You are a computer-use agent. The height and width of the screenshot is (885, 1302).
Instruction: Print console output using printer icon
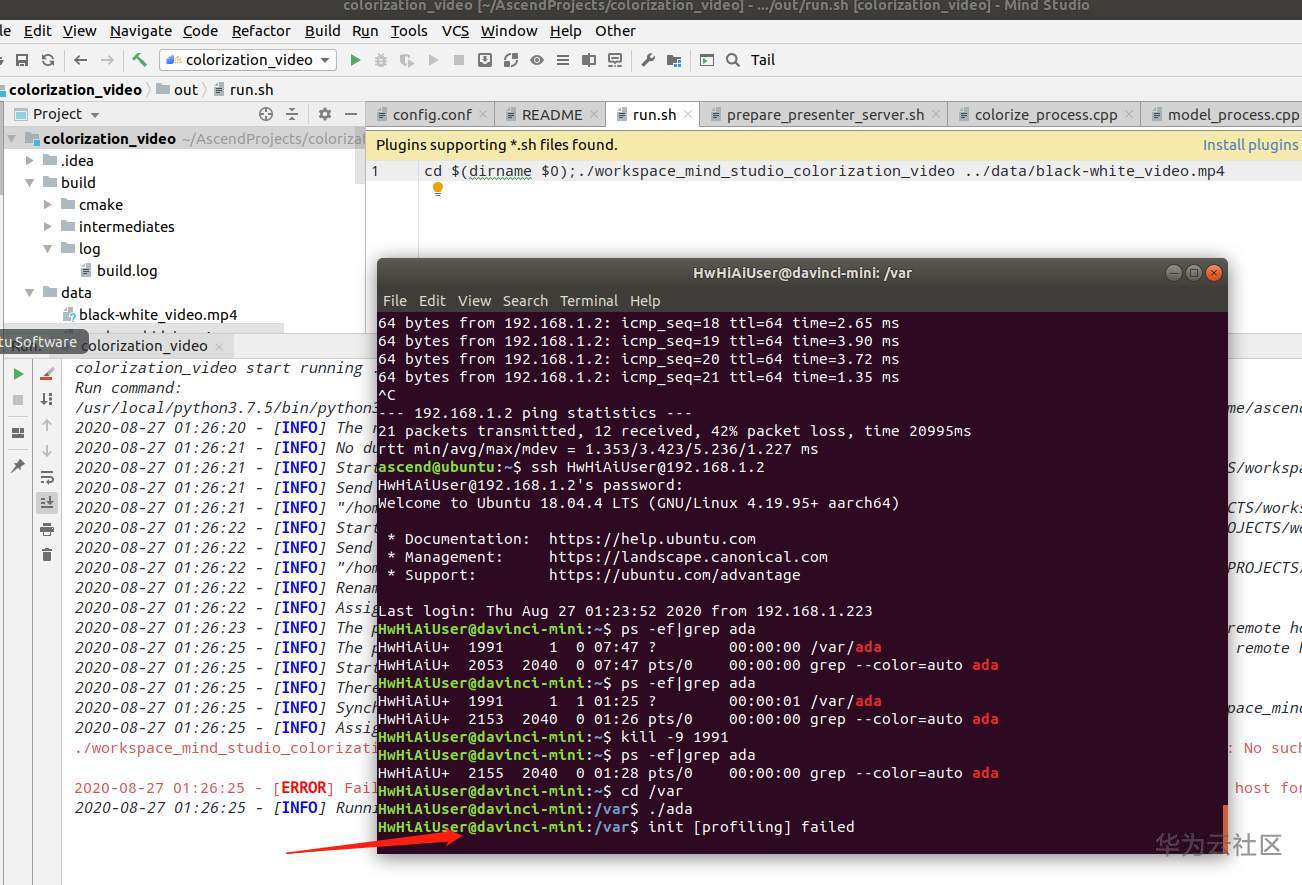47,529
